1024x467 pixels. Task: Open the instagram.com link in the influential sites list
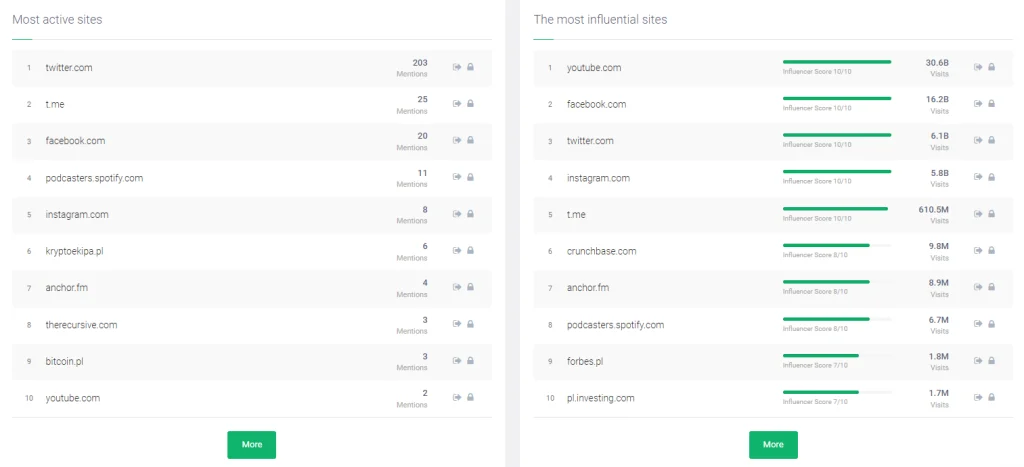pos(598,178)
